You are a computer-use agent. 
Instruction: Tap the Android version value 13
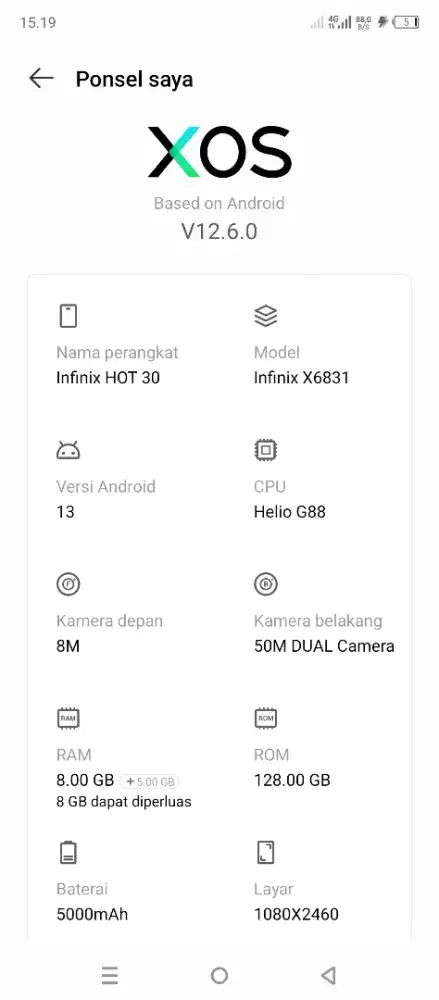point(65,511)
